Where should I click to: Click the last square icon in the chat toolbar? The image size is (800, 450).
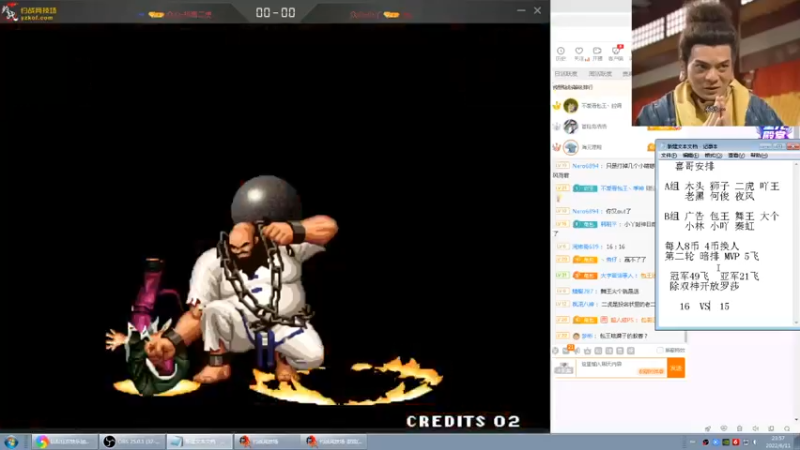(x=631, y=351)
